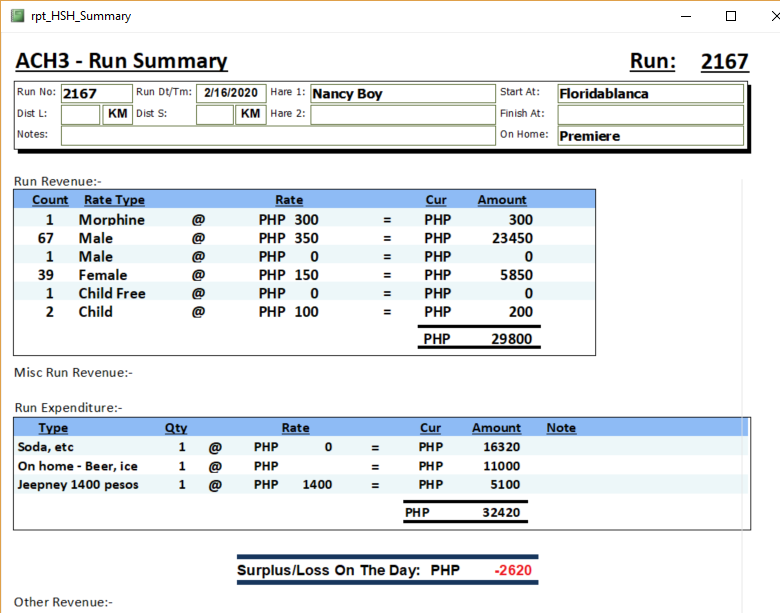Click the Jeepney 1400 pesos expenditure entry
The image size is (780, 613).
tap(78, 485)
